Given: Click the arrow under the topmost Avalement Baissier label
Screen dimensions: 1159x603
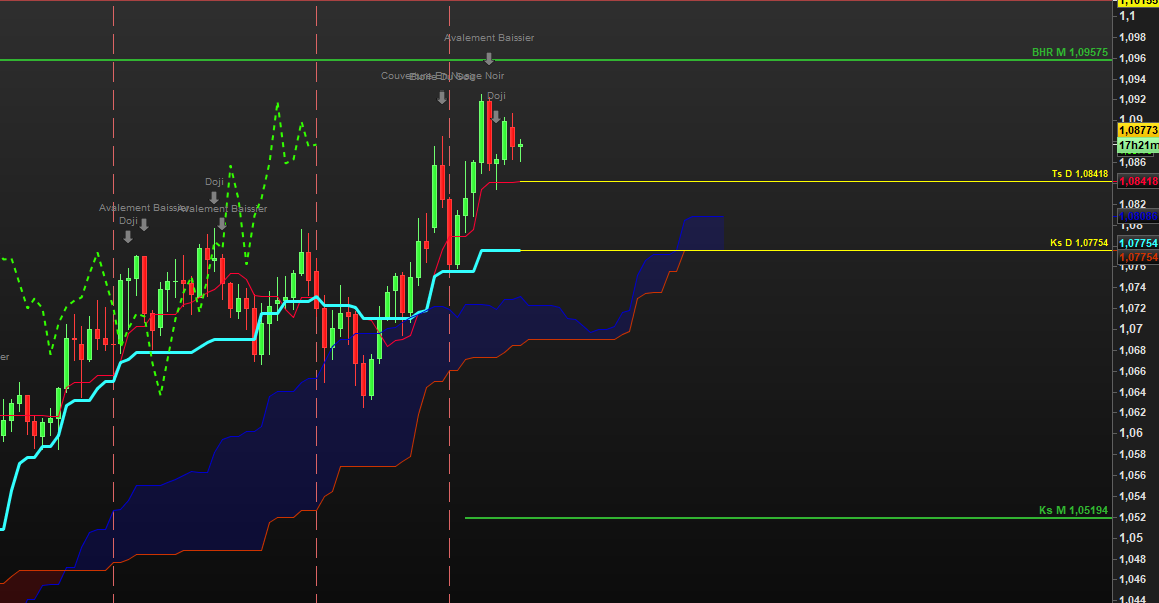Looking at the screenshot, I should pos(489,58).
